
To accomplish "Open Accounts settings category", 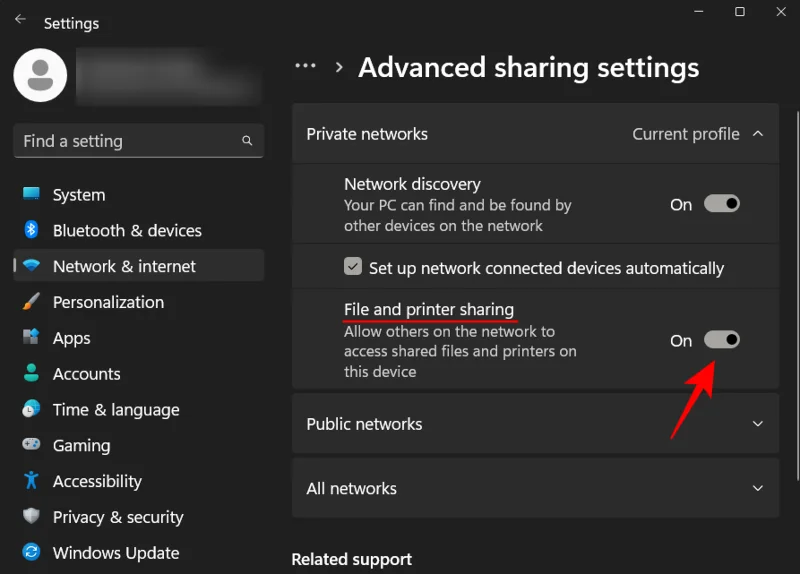I will click(138, 373).
